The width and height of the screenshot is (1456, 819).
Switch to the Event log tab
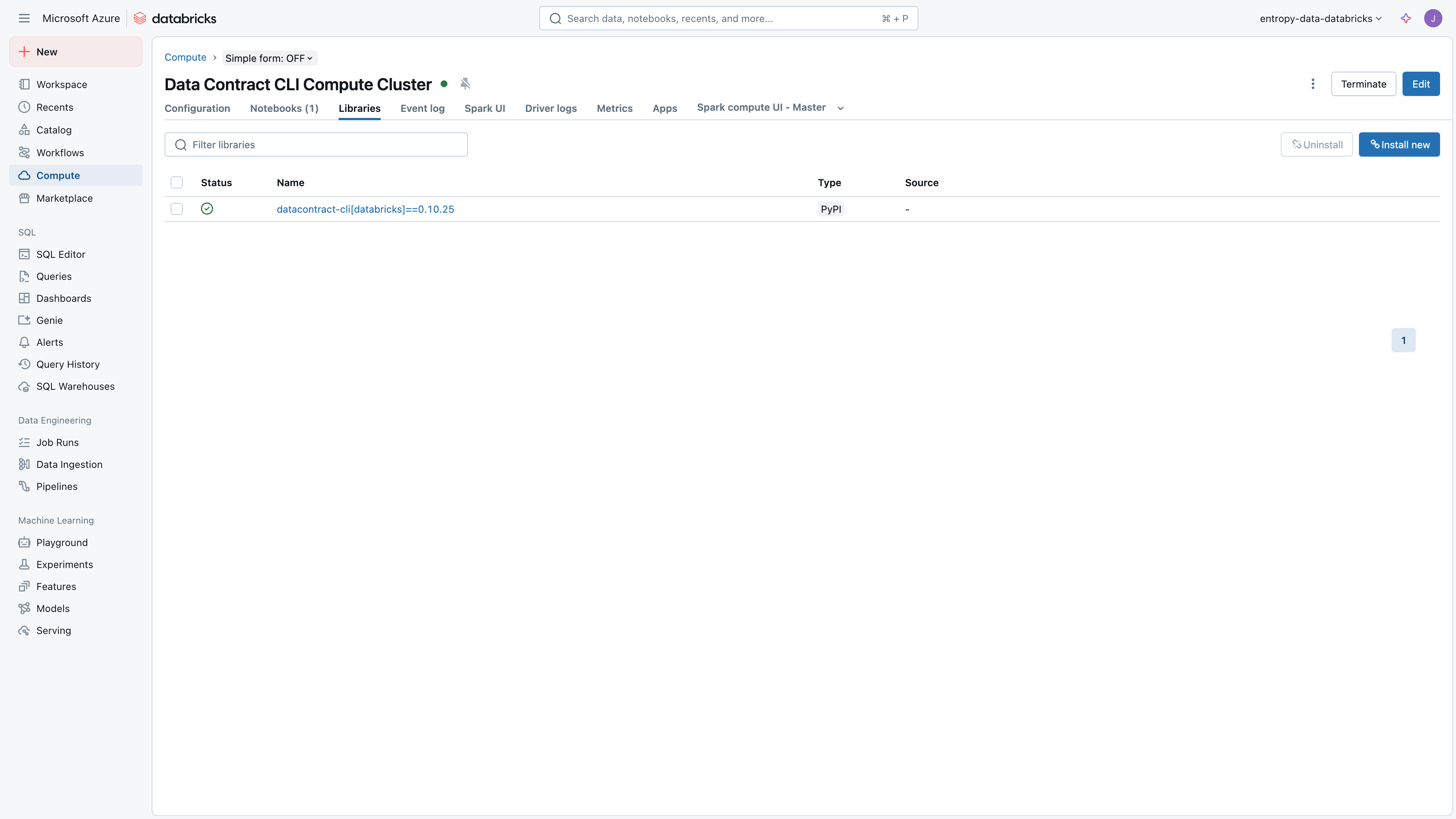point(422,108)
